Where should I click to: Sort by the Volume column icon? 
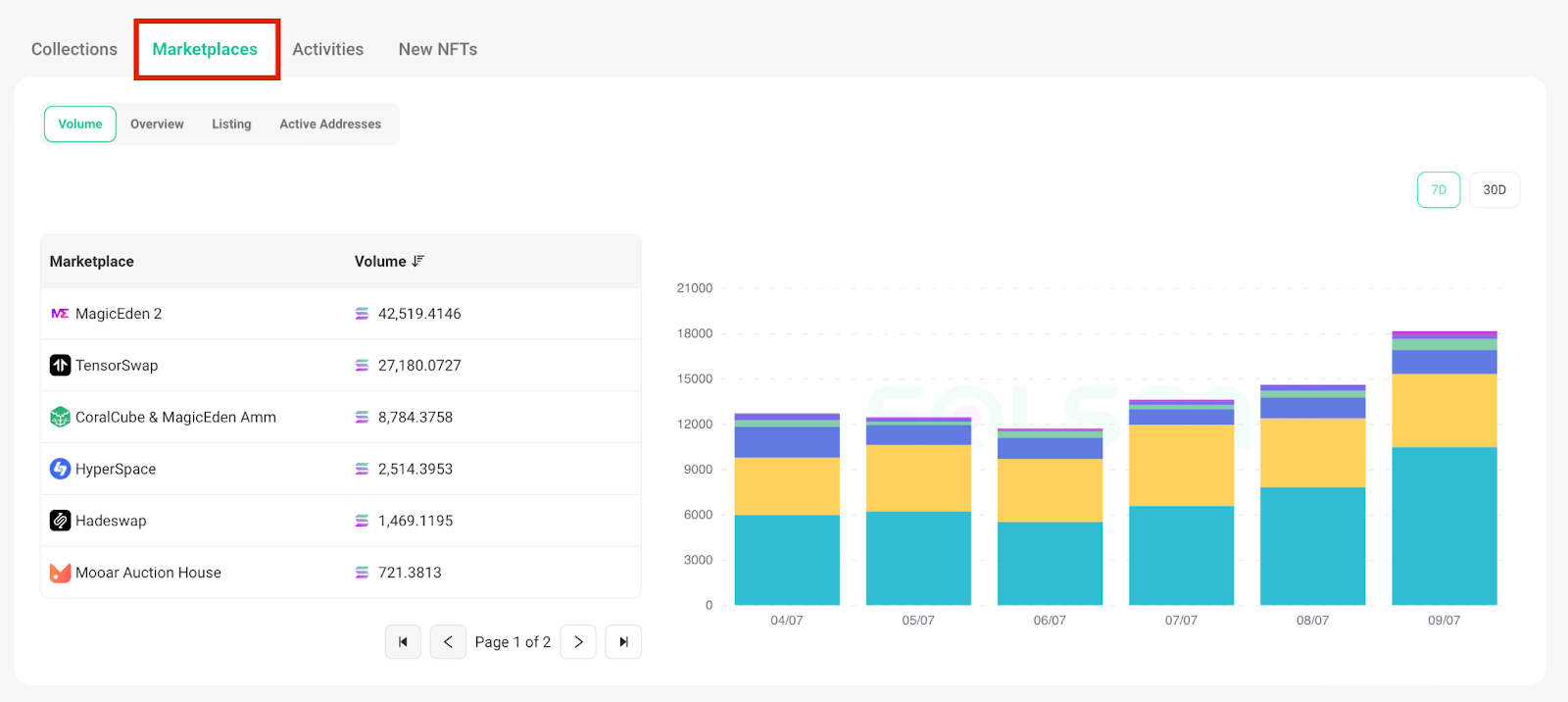(x=418, y=261)
